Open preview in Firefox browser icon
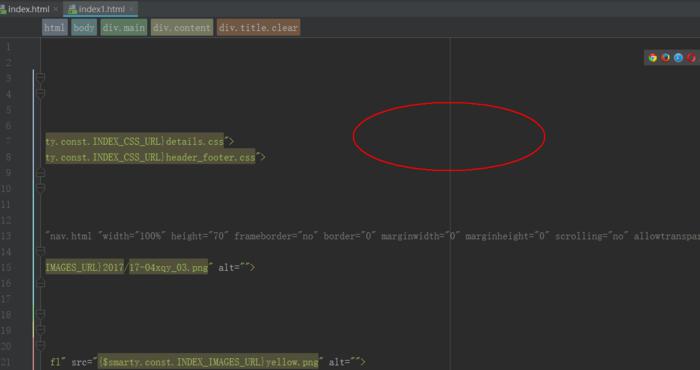The width and height of the screenshot is (700, 370). (666, 58)
